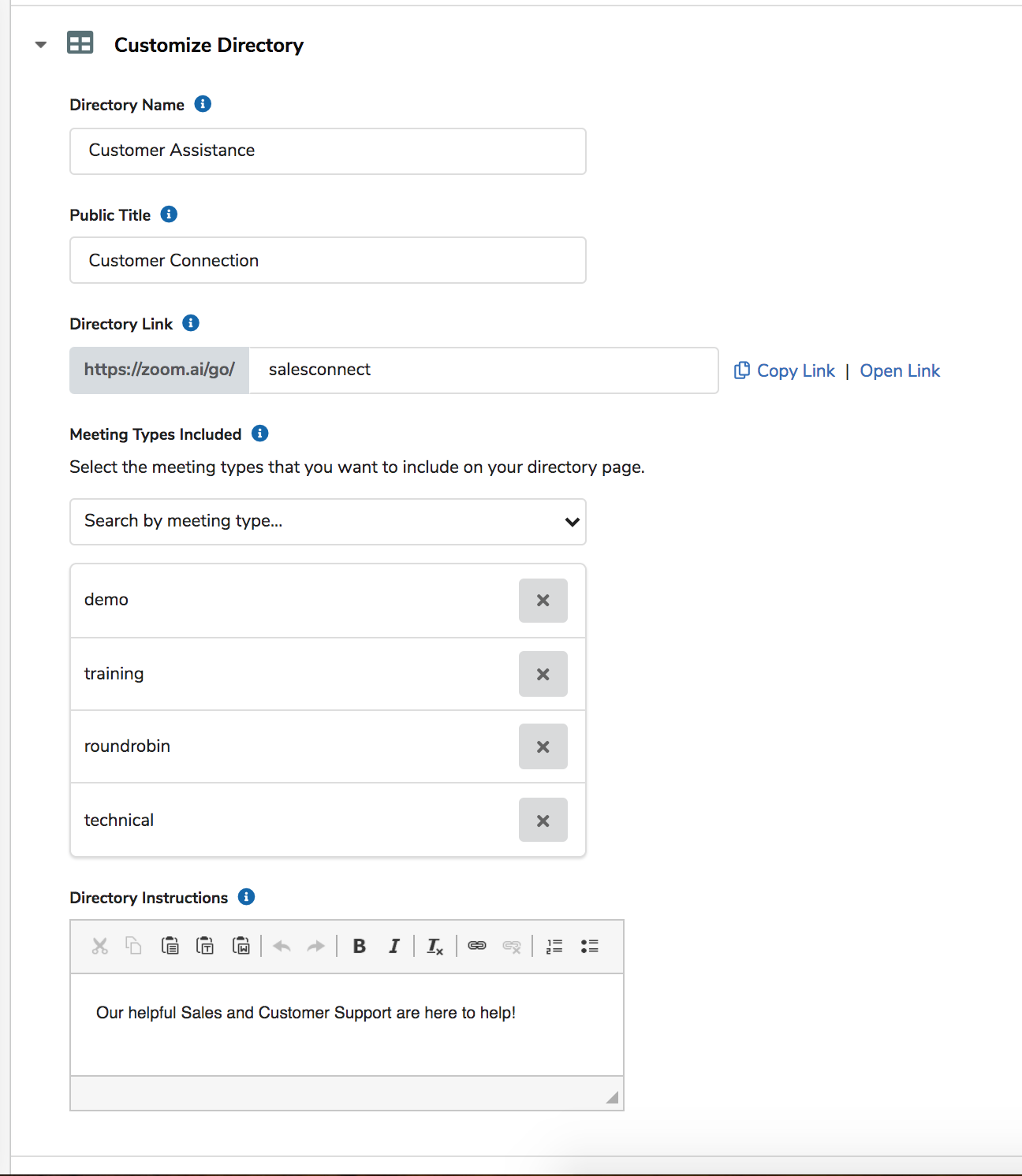Insert numbered list in instructions editor
Screen dimensions: 1022x1176
coord(554,946)
